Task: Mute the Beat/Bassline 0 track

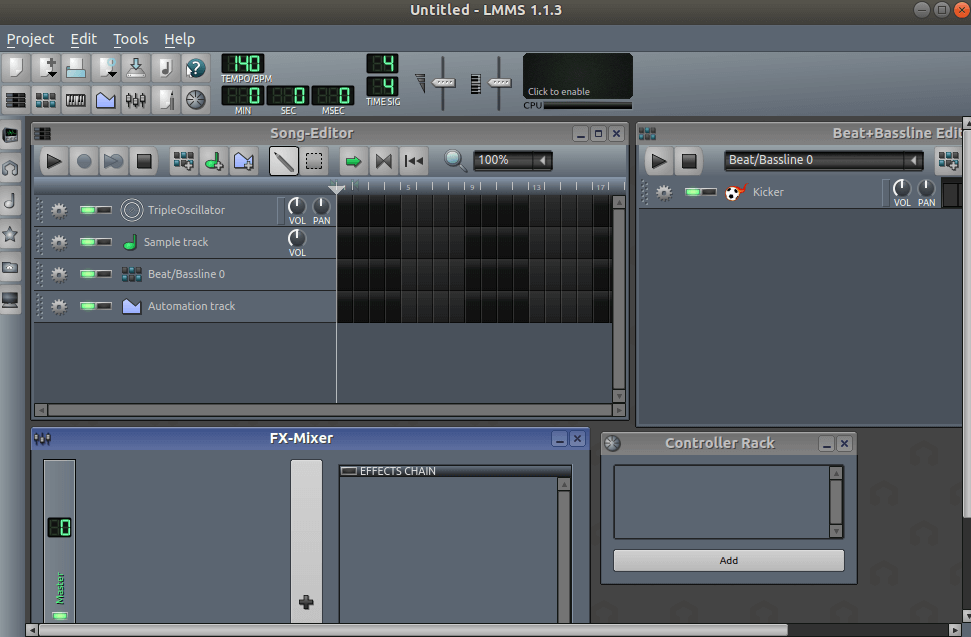Action: [87, 274]
